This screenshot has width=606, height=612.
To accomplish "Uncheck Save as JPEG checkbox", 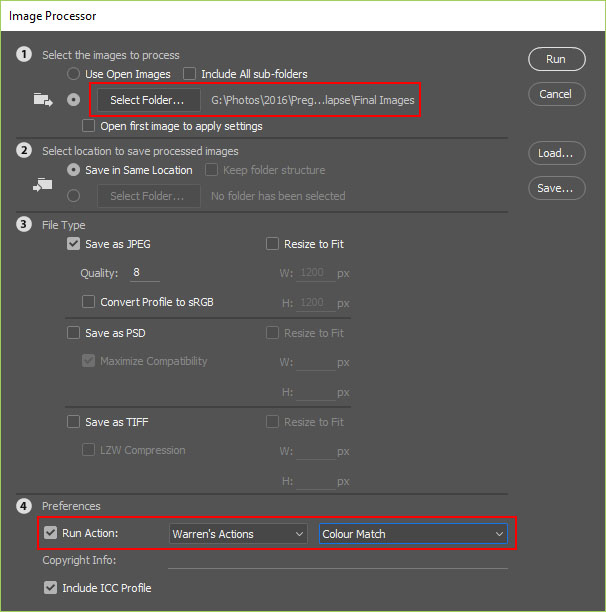I will [x=73, y=244].
